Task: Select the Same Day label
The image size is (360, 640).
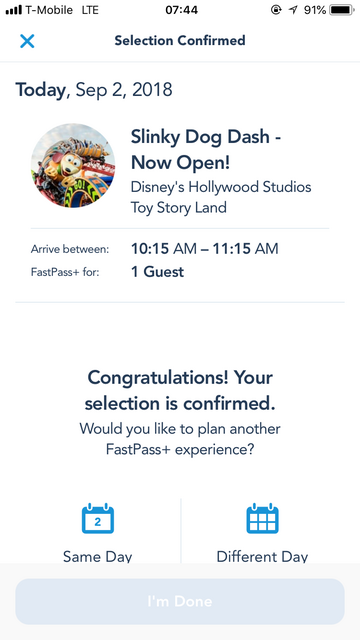Action: tap(98, 556)
